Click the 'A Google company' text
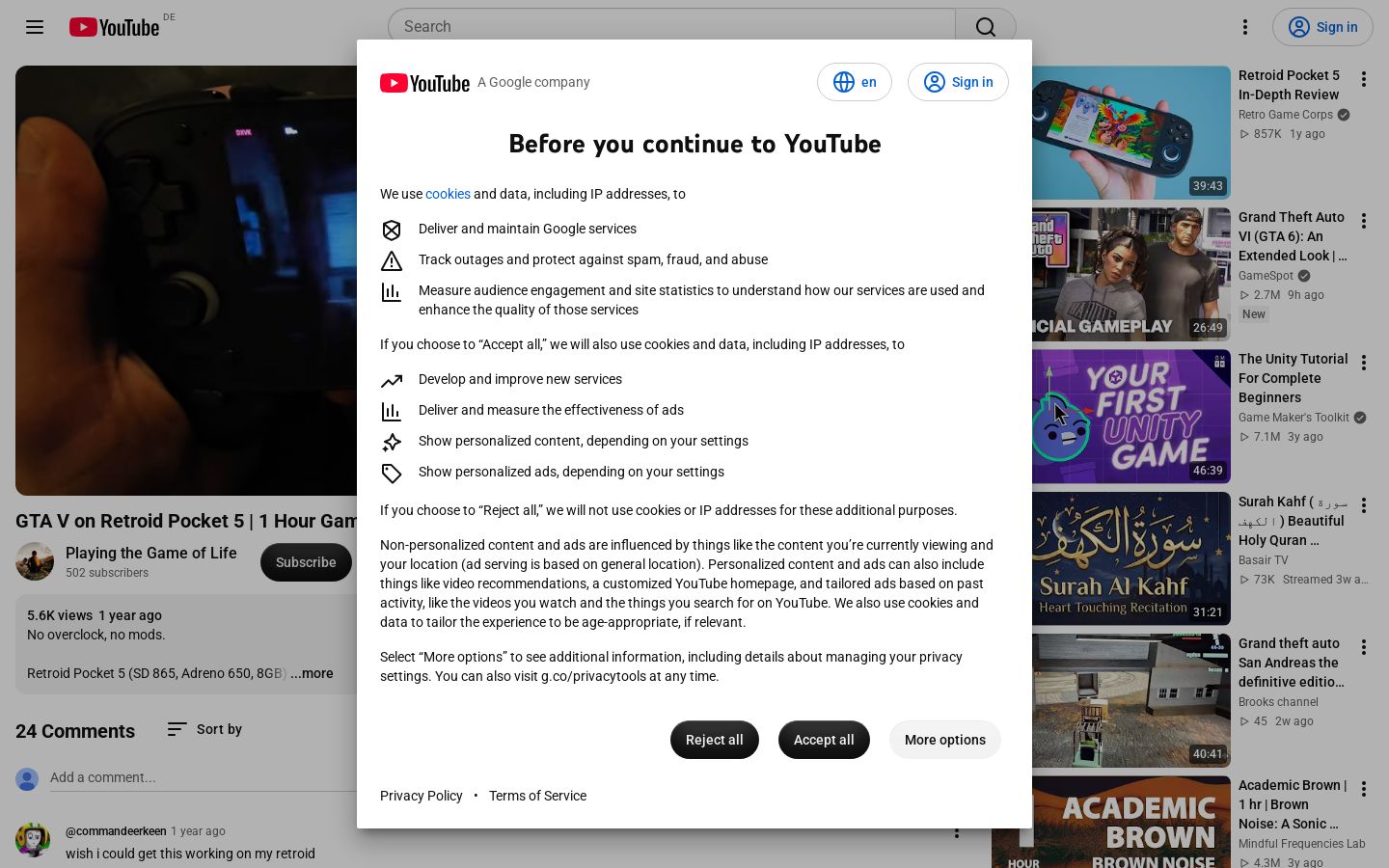The width and height of the screenshot is (1389, 868). (x=533, y=83)
